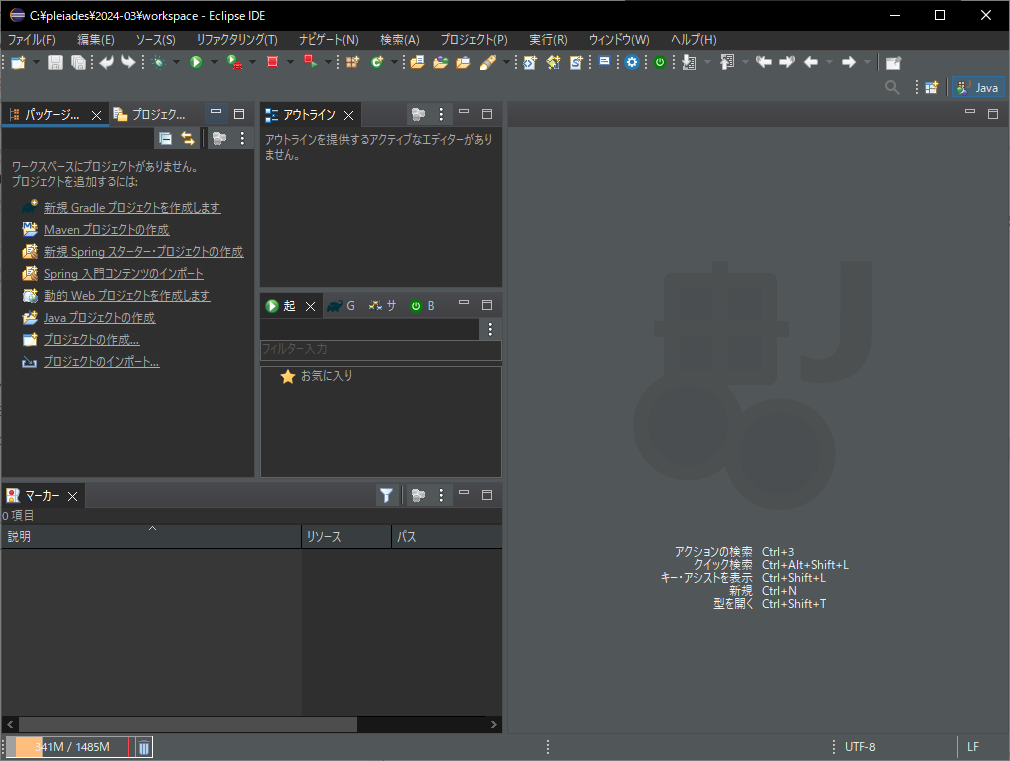Click the highlighter pen toolbar icon
This screenshot has width=1010, height=761.
(488, 63)
